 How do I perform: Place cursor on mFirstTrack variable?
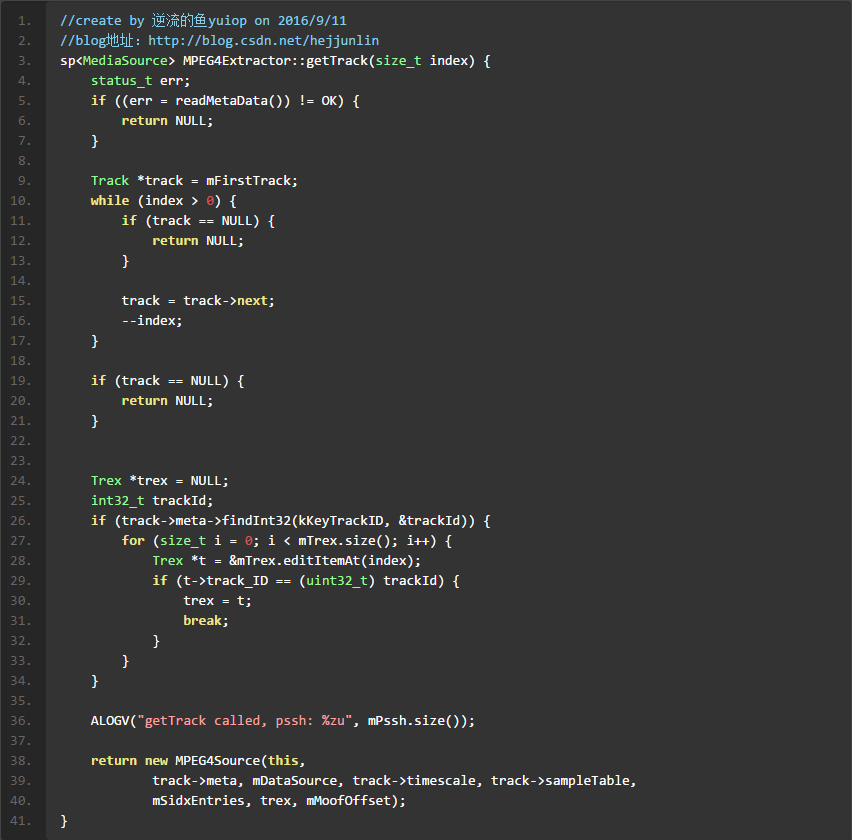(252, 180)
